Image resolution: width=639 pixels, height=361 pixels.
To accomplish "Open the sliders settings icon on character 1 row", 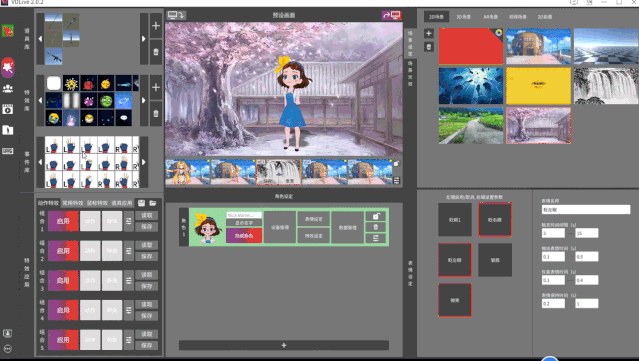I will (375, 238).
